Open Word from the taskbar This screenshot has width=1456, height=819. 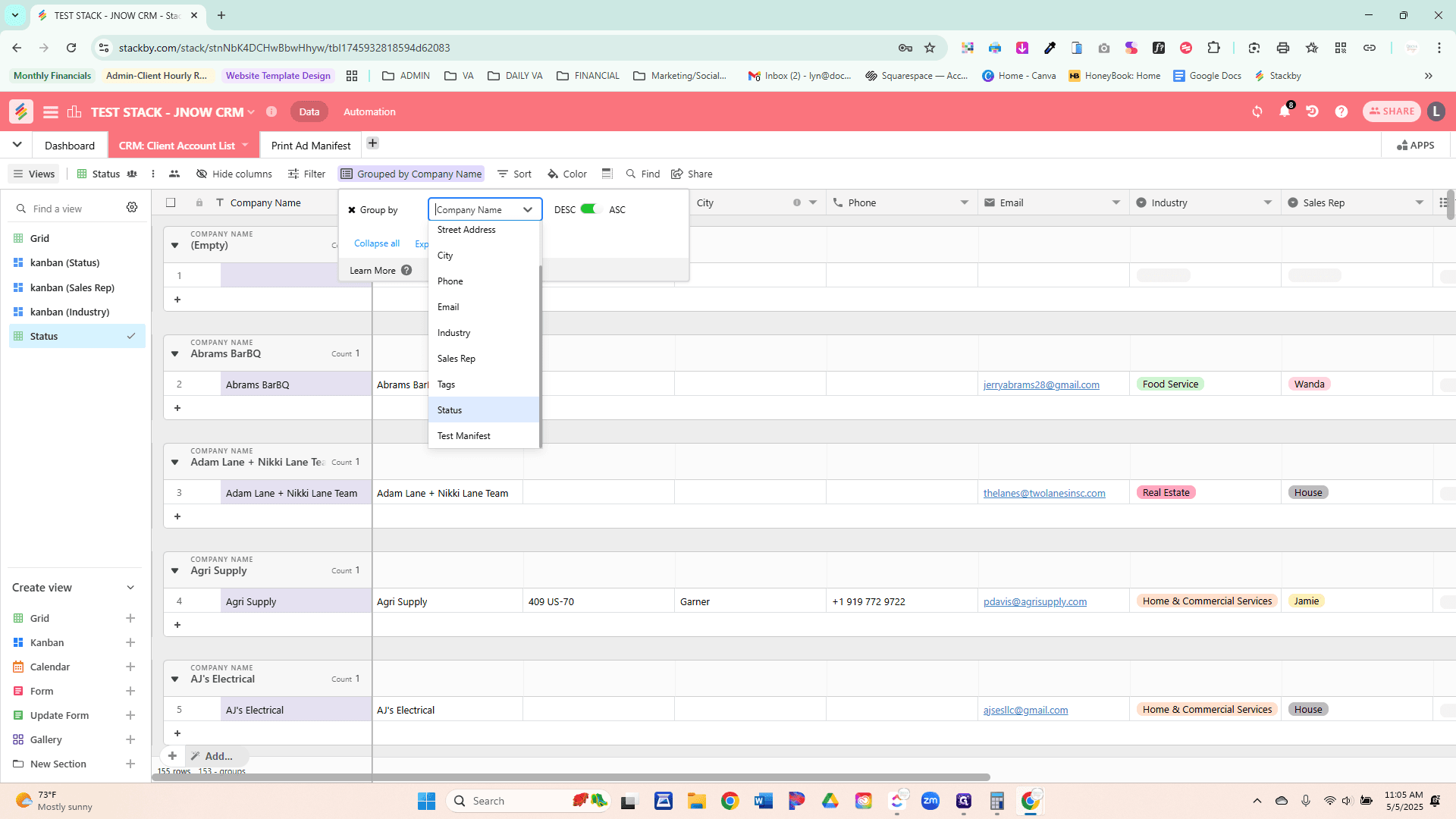click(763, 801)
